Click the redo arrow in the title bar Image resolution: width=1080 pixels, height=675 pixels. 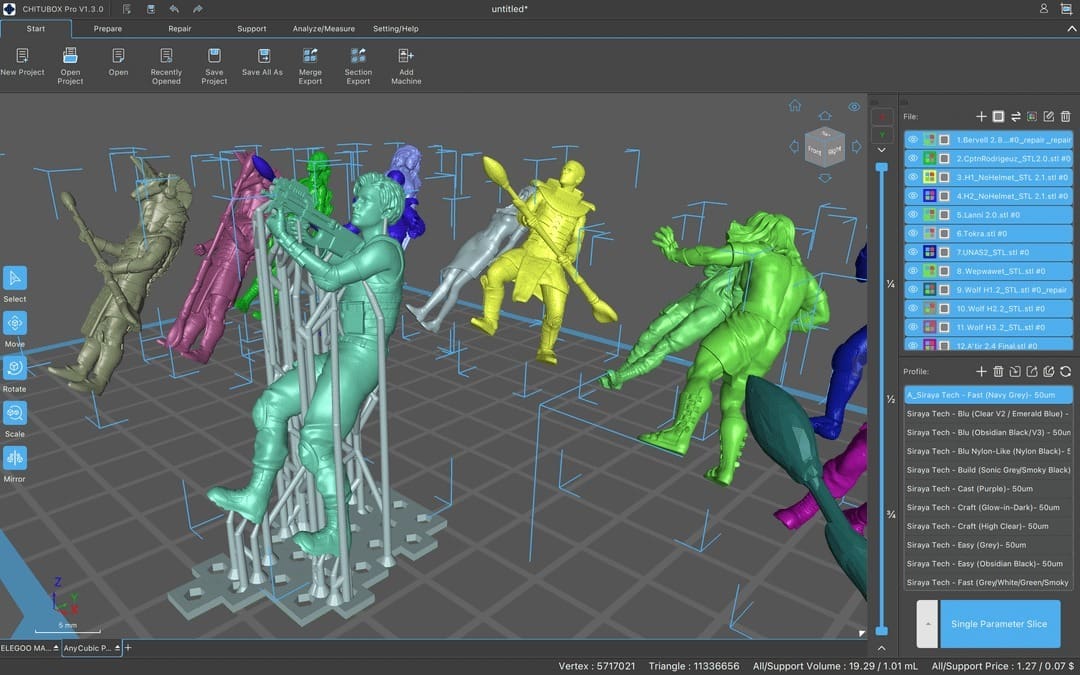198,9
